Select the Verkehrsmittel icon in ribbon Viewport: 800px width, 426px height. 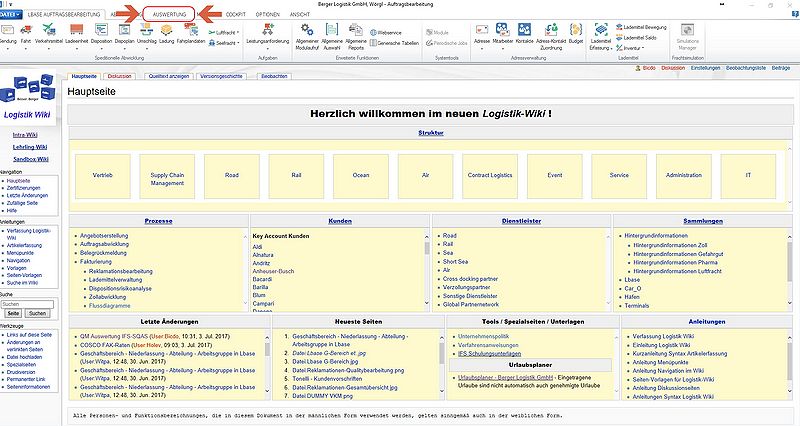click(49, 31)
